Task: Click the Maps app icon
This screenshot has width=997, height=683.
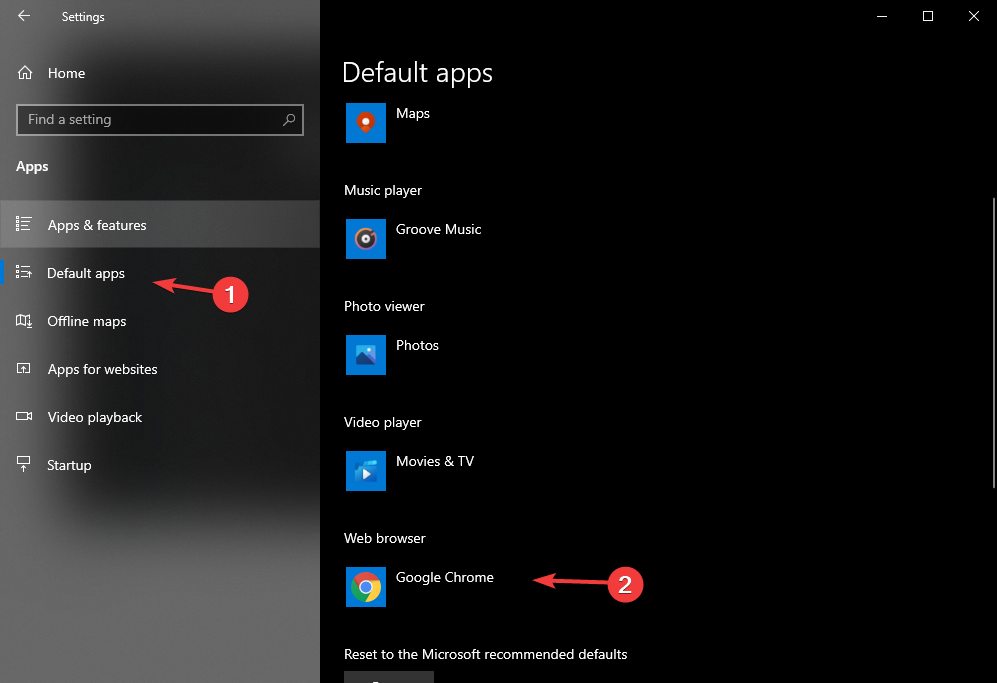Action: click(365, 123)
